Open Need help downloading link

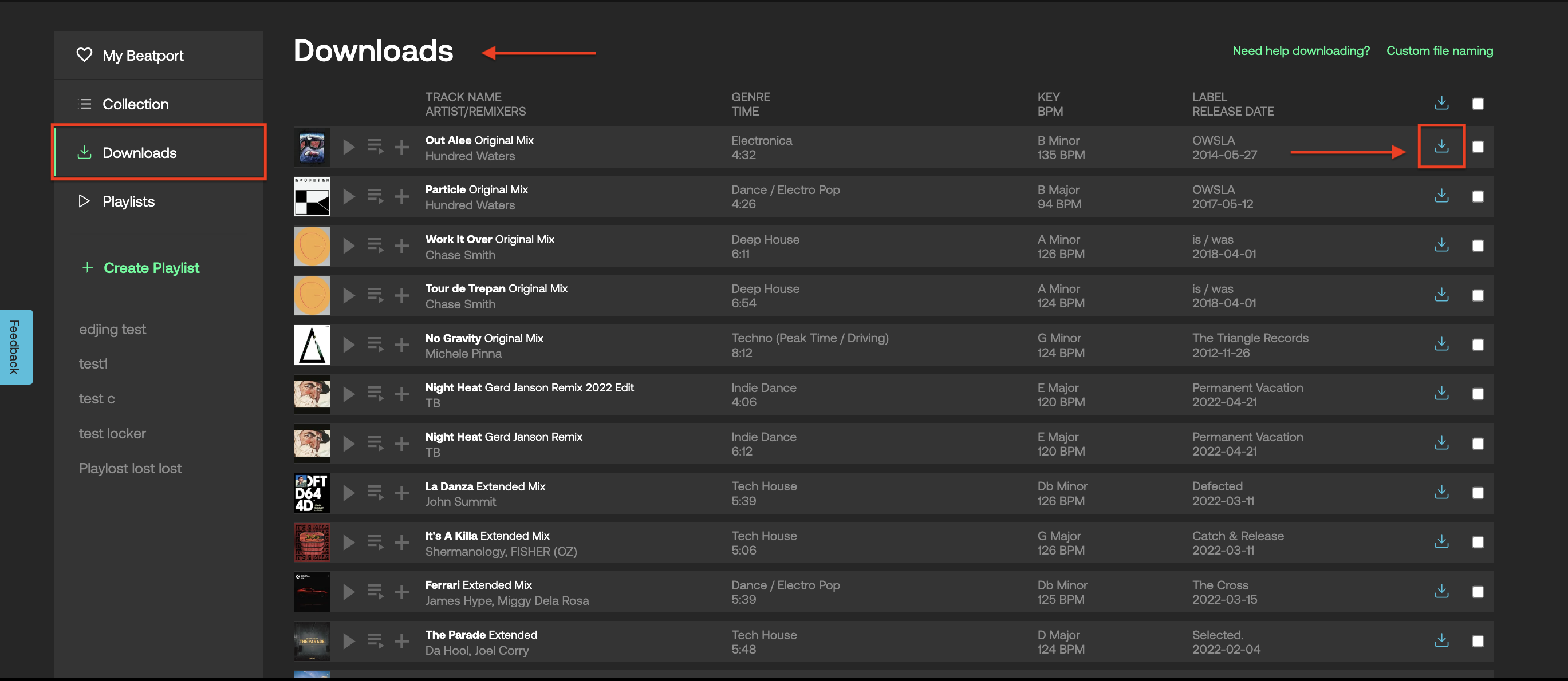1301,50
